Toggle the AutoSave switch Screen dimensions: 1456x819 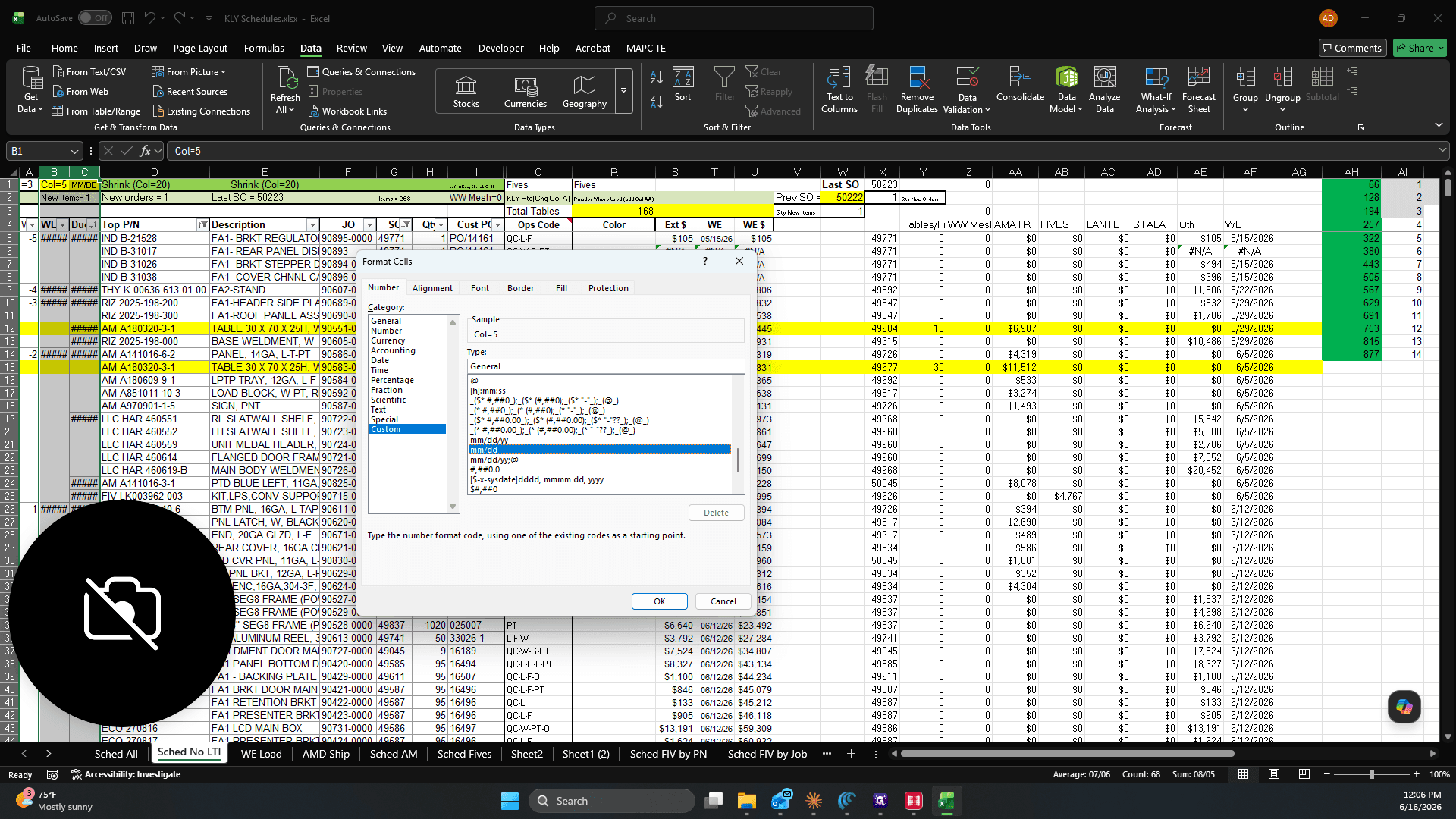(x=95, y=18)
